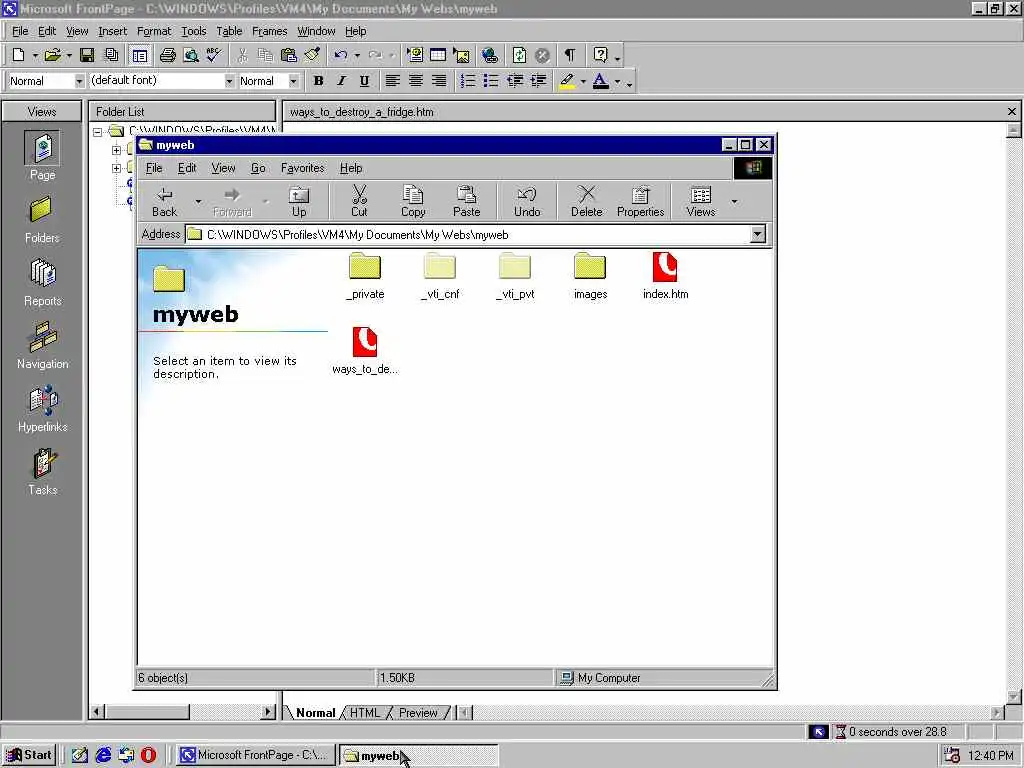Click the Delete button in myweb
Image resolution: width=1024 pixels, height=768 pixels.
coord(586,201)
